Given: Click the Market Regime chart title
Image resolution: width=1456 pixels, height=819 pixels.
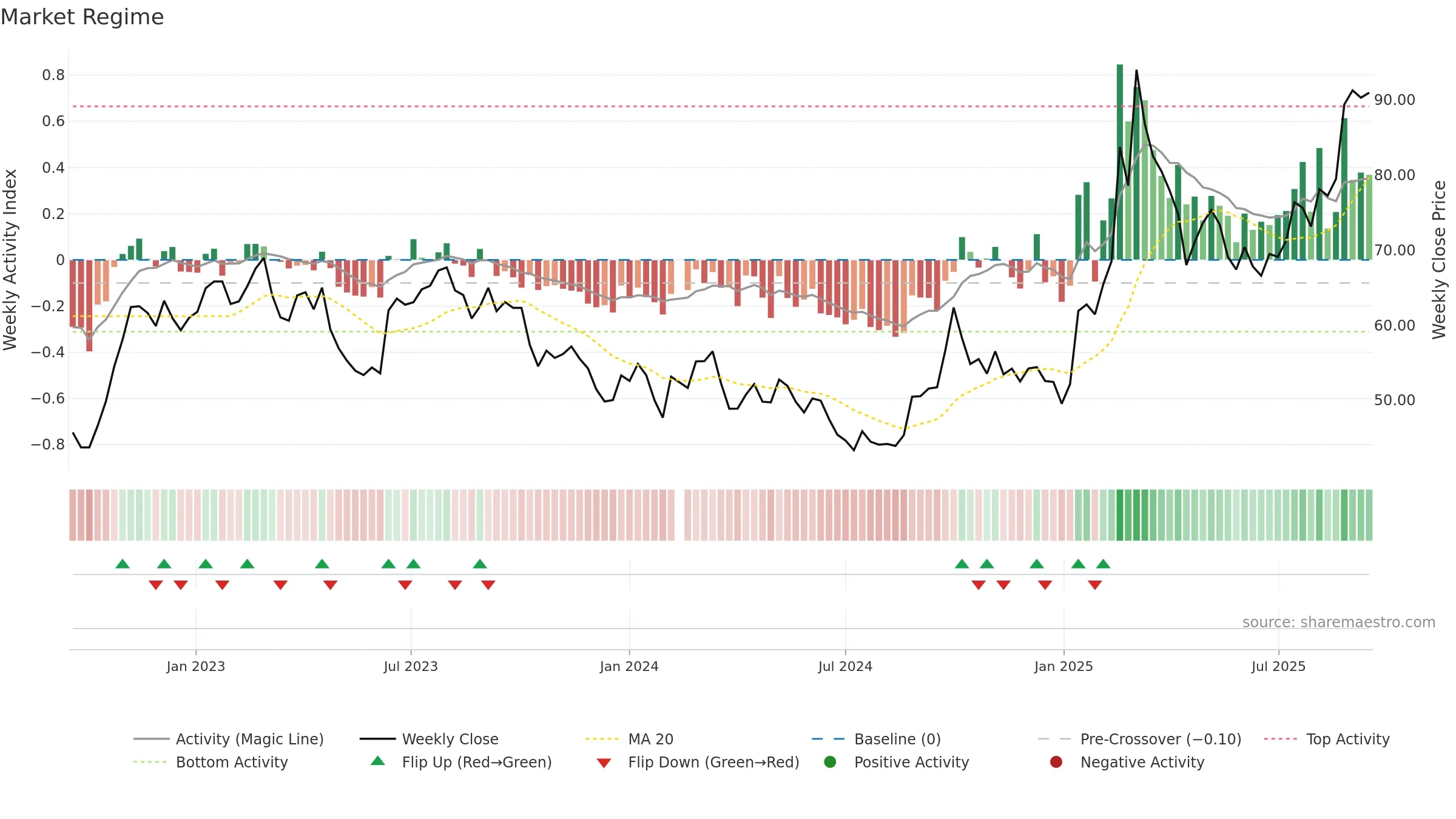Looking at the screenshot, I should [82, 17].
